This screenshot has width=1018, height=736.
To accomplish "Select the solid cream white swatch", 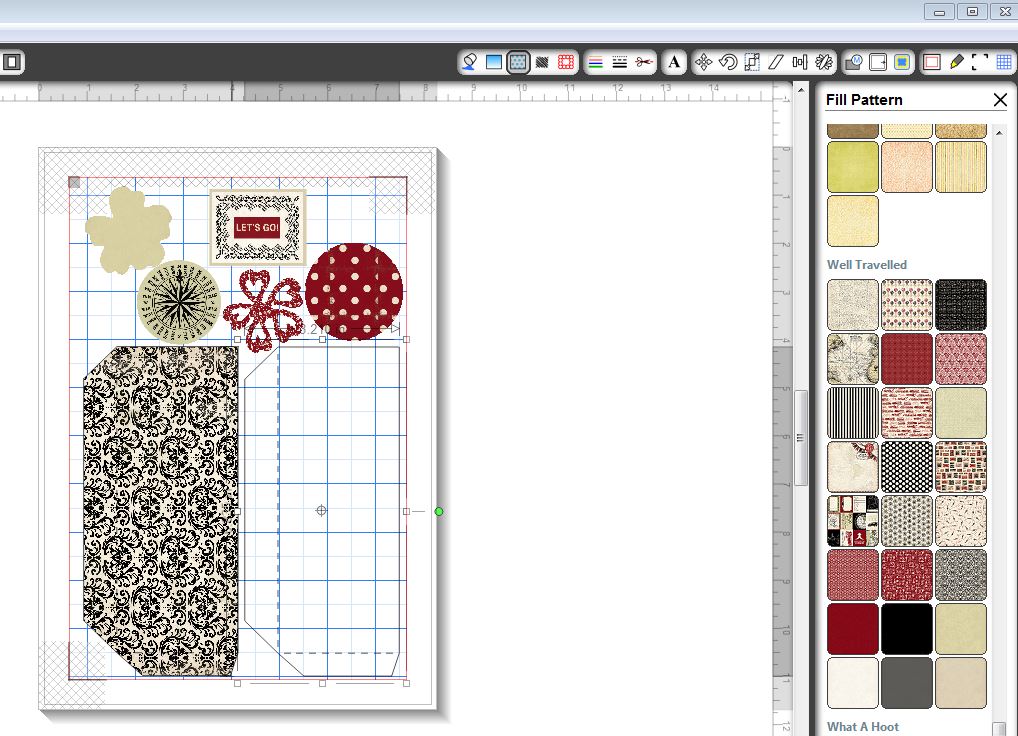I will (853, 683).
